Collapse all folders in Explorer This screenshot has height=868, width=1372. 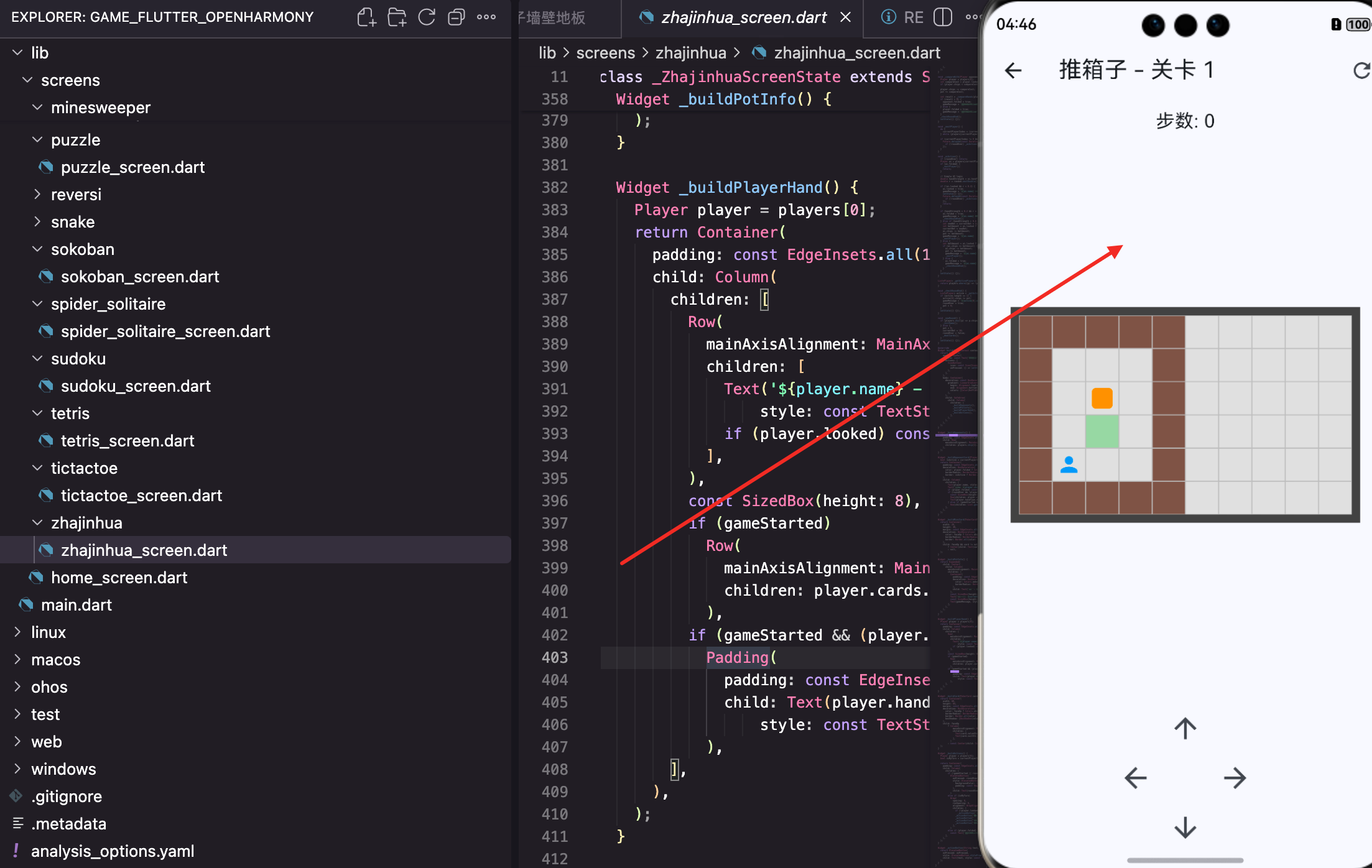point(457,17)
